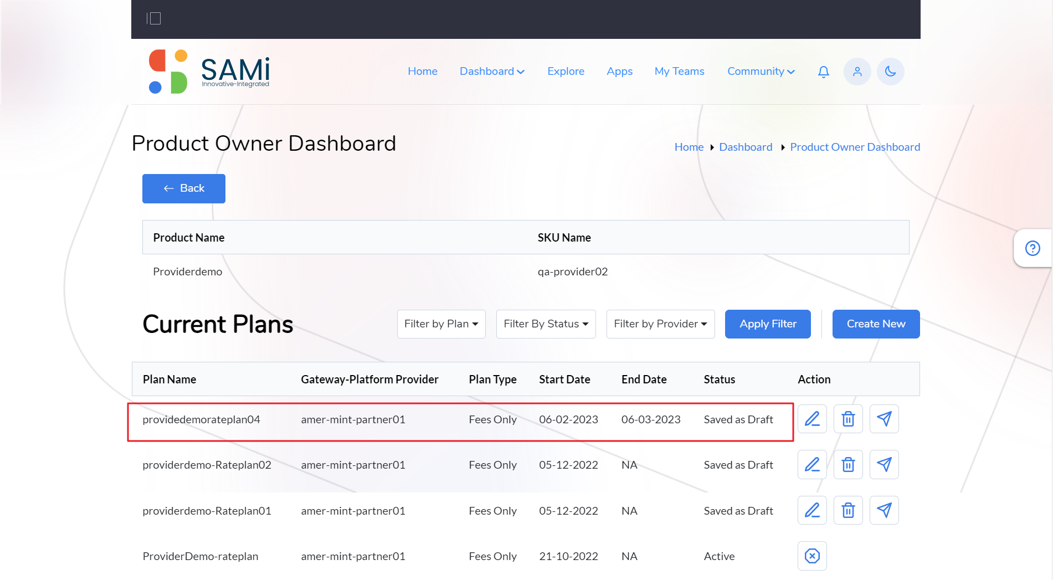Click the trash icon for providerdemo-Rateplan02

pos(848,465)
